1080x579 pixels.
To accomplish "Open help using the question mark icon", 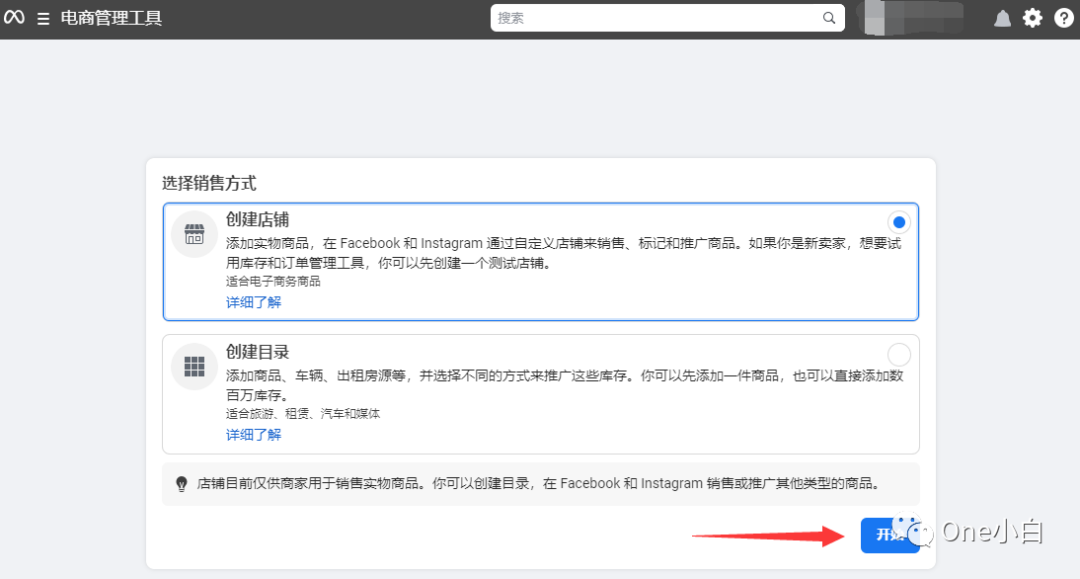I will (1062, 17).
